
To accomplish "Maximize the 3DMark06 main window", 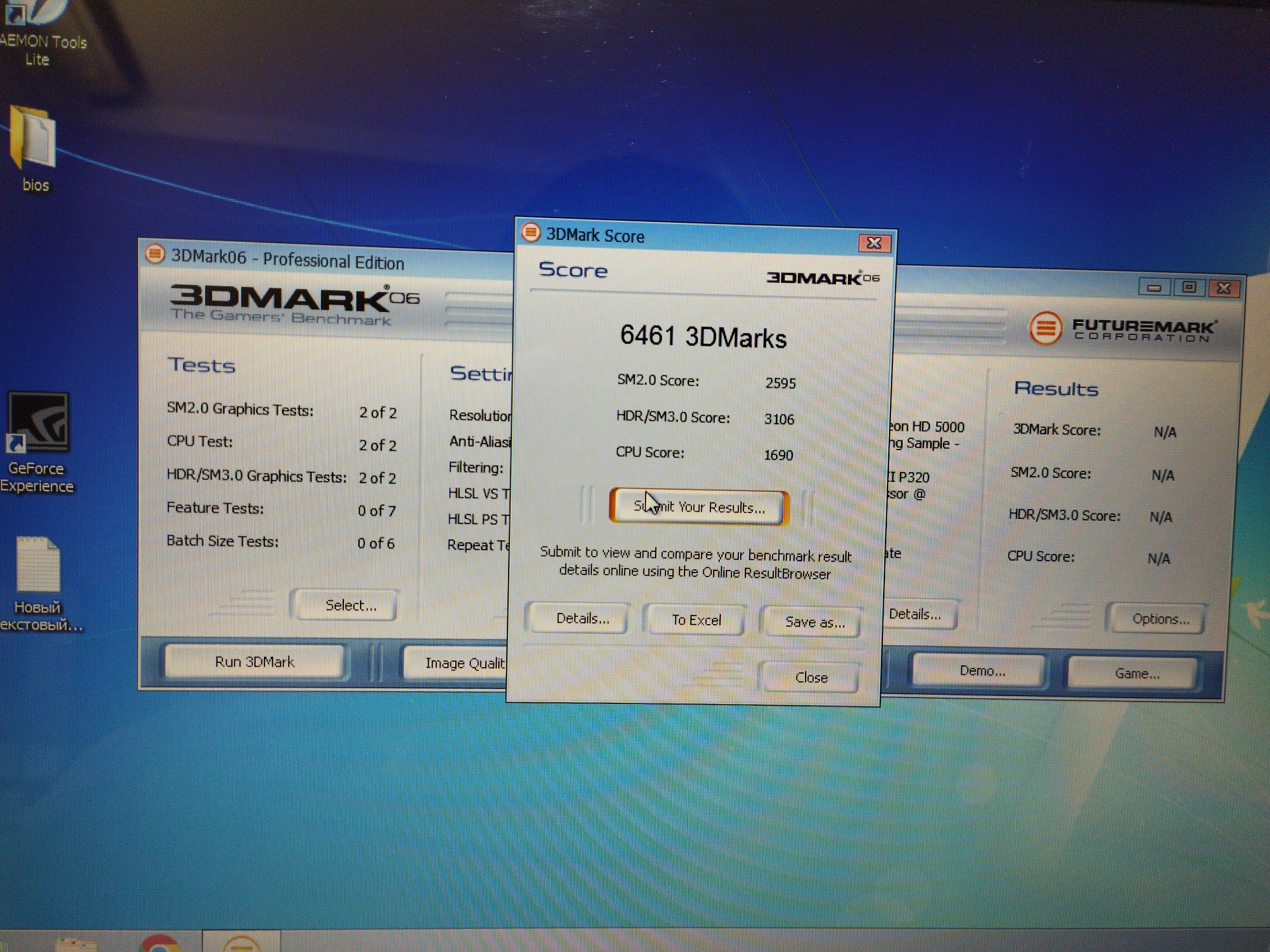I will [1189, 288].
